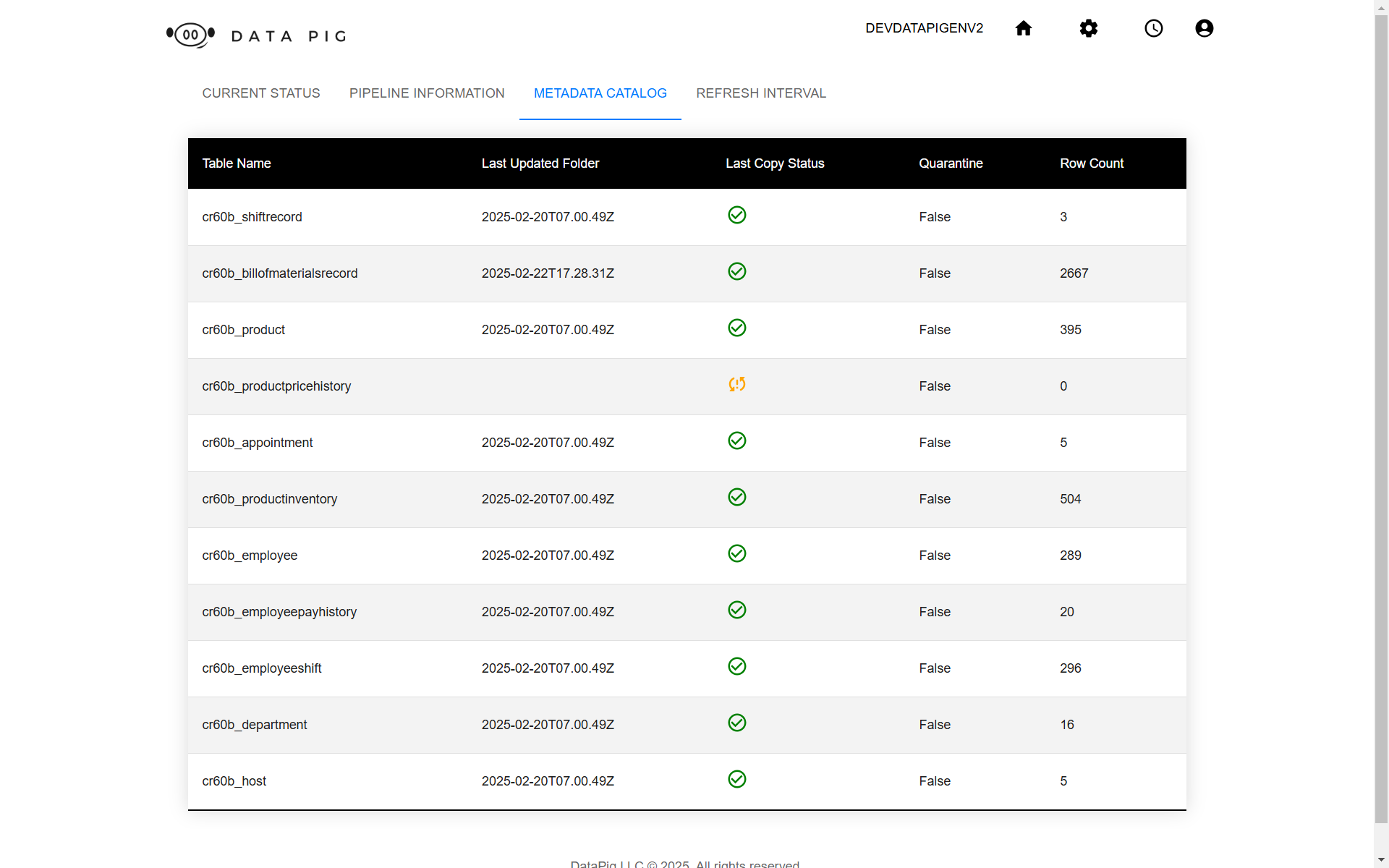The image size is (1389, 868).
Task: Click row count 2667
Action: pos(1074,273)
